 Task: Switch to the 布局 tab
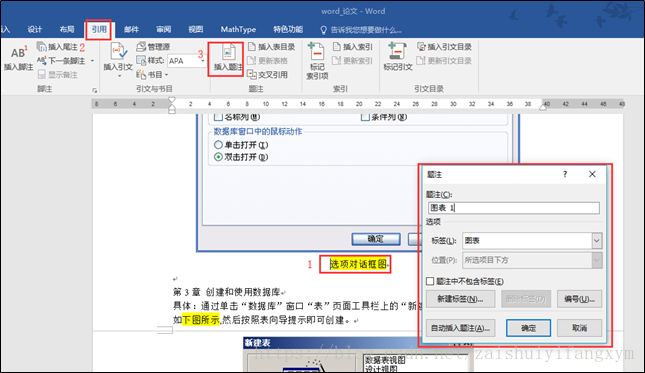coord(67,29)
